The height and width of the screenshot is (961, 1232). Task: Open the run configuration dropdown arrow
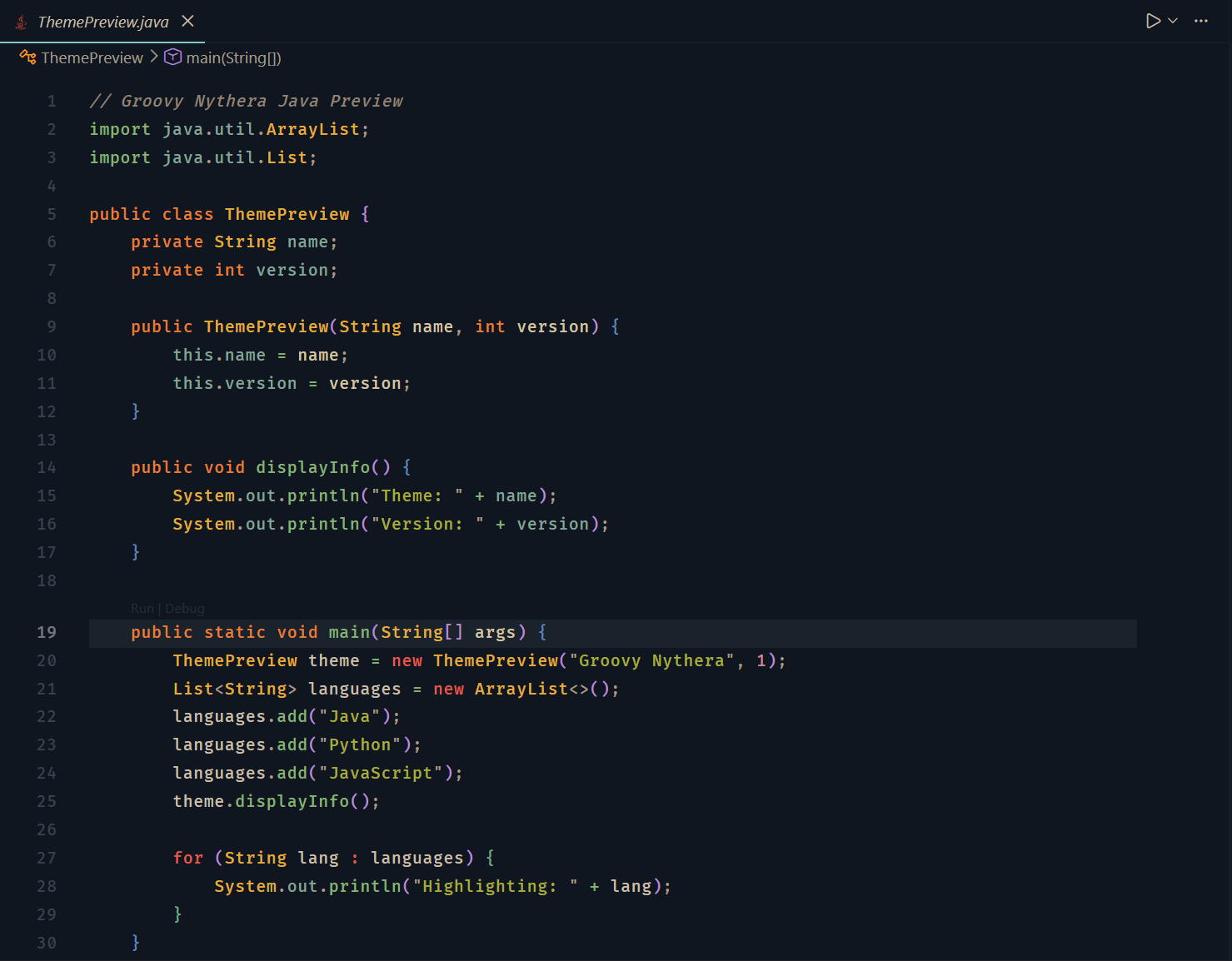(1171, 22)
